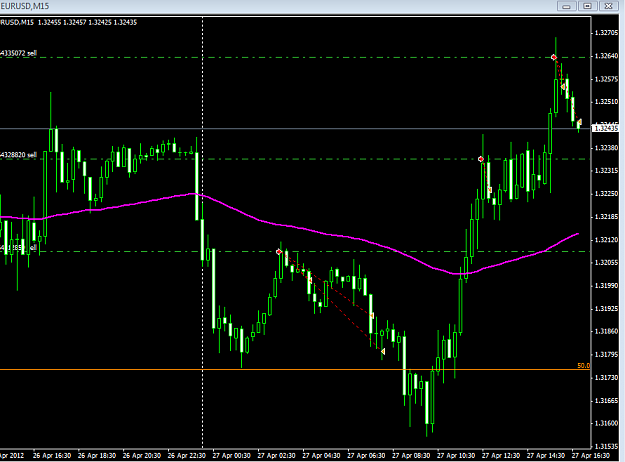This screenshot has width=625, height=462.
Task: Click the 27 Apr 16:30 time label
Action: point(591,455)
